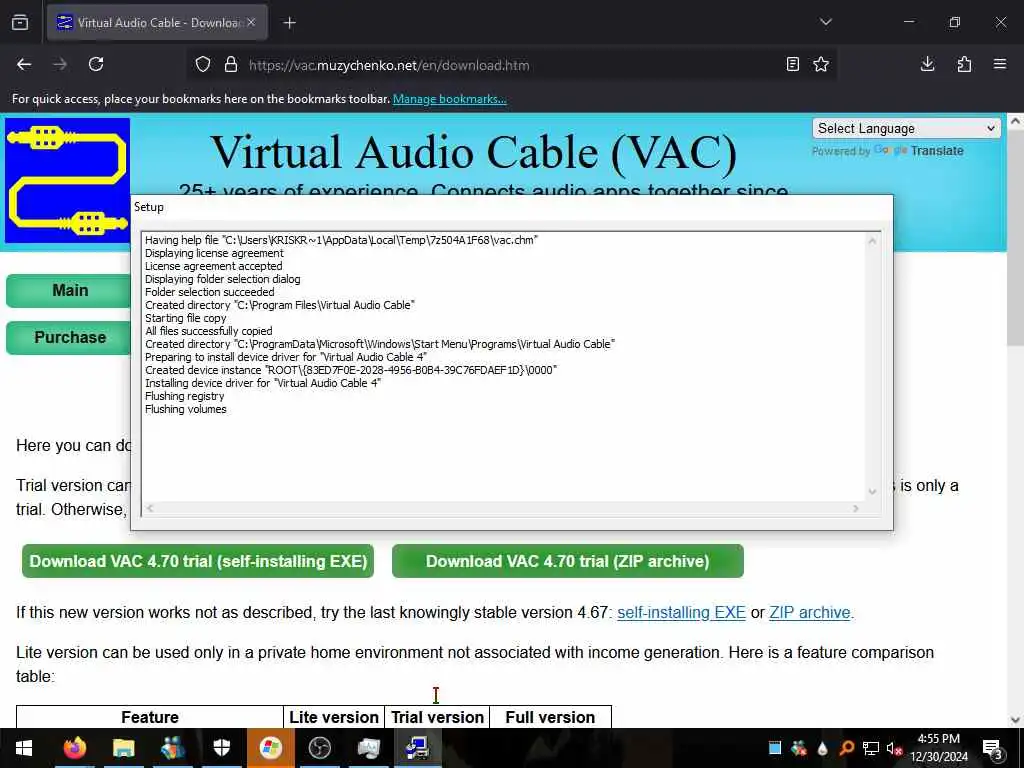The width and height of the screenshot is (1024, 768).
Task: Reload the current page
Action: click(x=96, y=64)
